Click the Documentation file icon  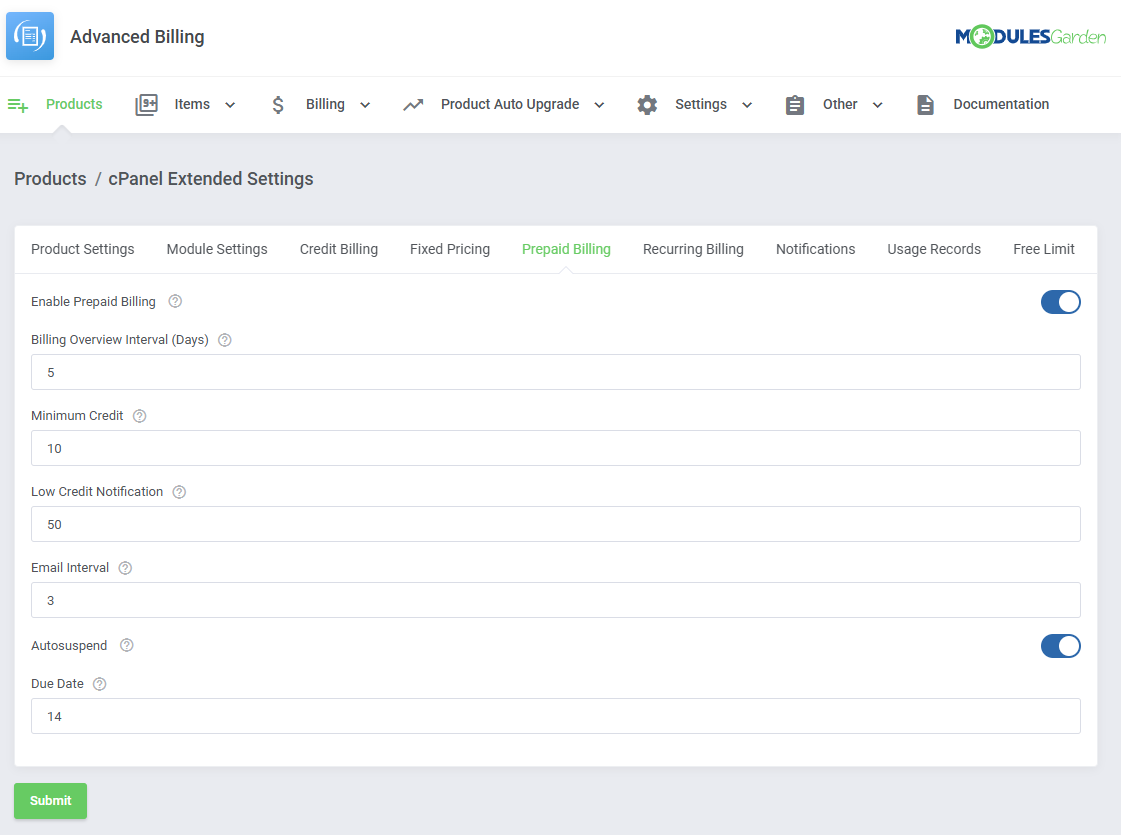click(925, 104)
